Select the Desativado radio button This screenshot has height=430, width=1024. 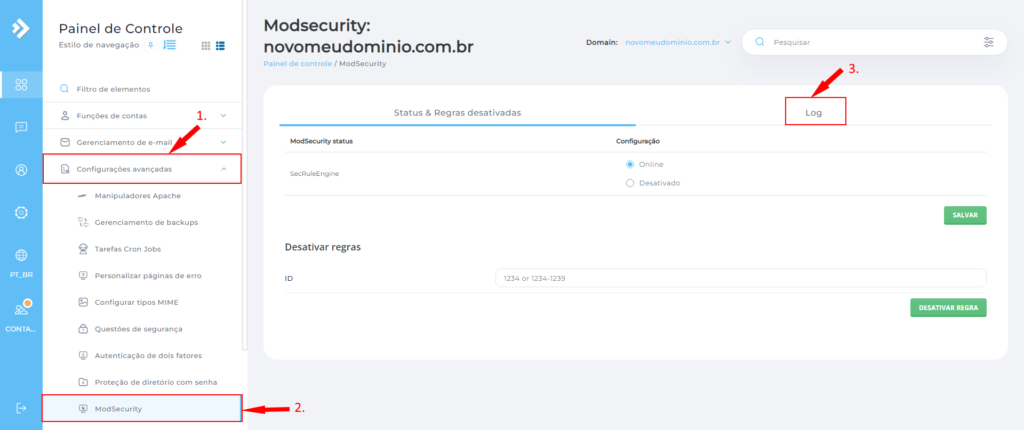(x=629, y=183)
